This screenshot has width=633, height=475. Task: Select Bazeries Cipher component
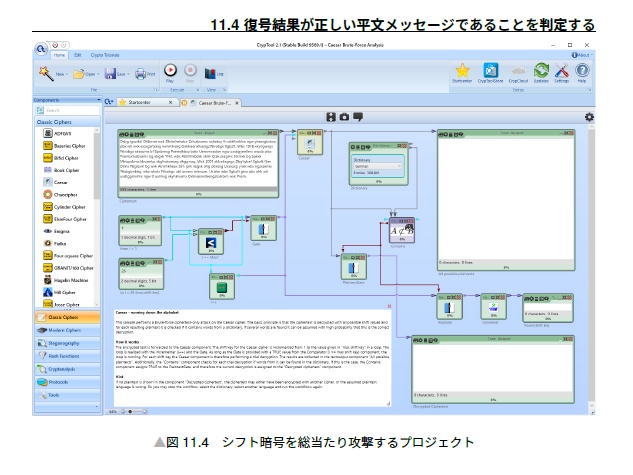pyautogui.click(x=65, y=146)
